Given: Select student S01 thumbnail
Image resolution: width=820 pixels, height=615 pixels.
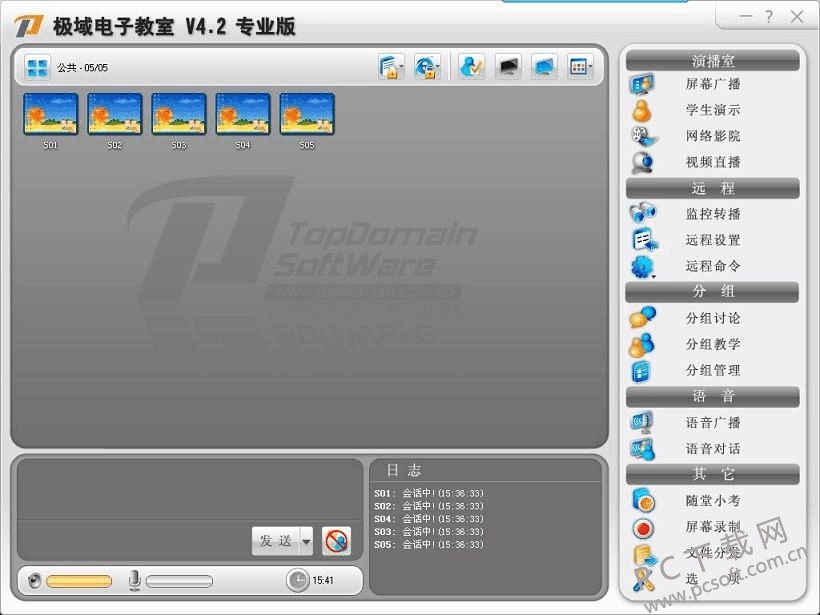Looking at the screenshot, I should 51,115.
